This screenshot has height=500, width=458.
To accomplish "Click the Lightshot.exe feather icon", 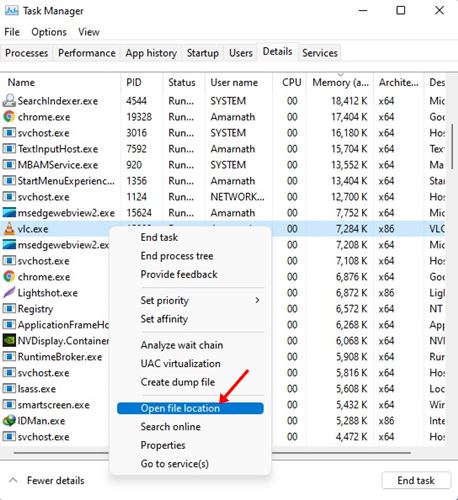I will [9, 293].
